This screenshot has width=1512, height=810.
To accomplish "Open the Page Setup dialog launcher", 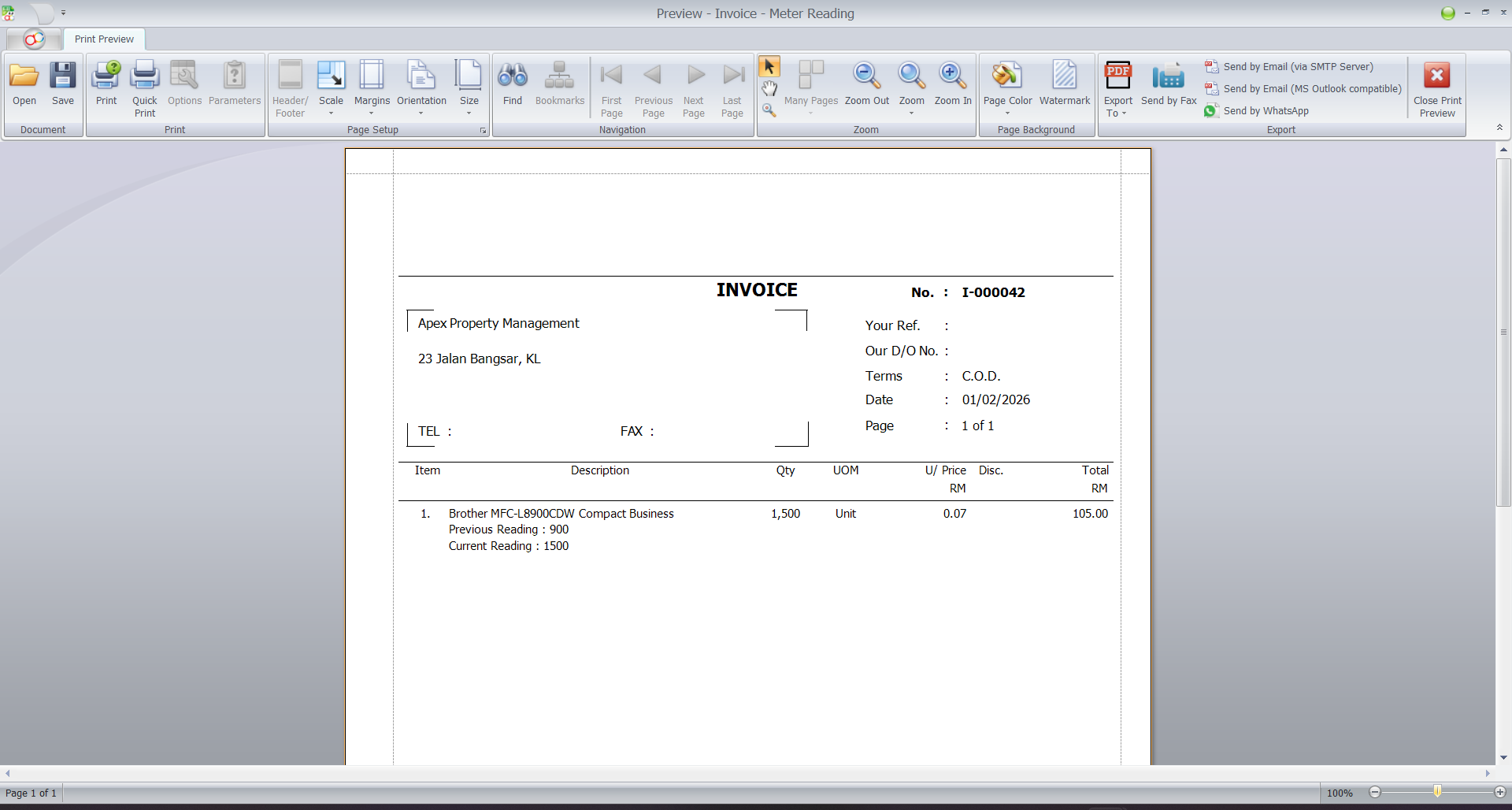I will tap(483, 131).
